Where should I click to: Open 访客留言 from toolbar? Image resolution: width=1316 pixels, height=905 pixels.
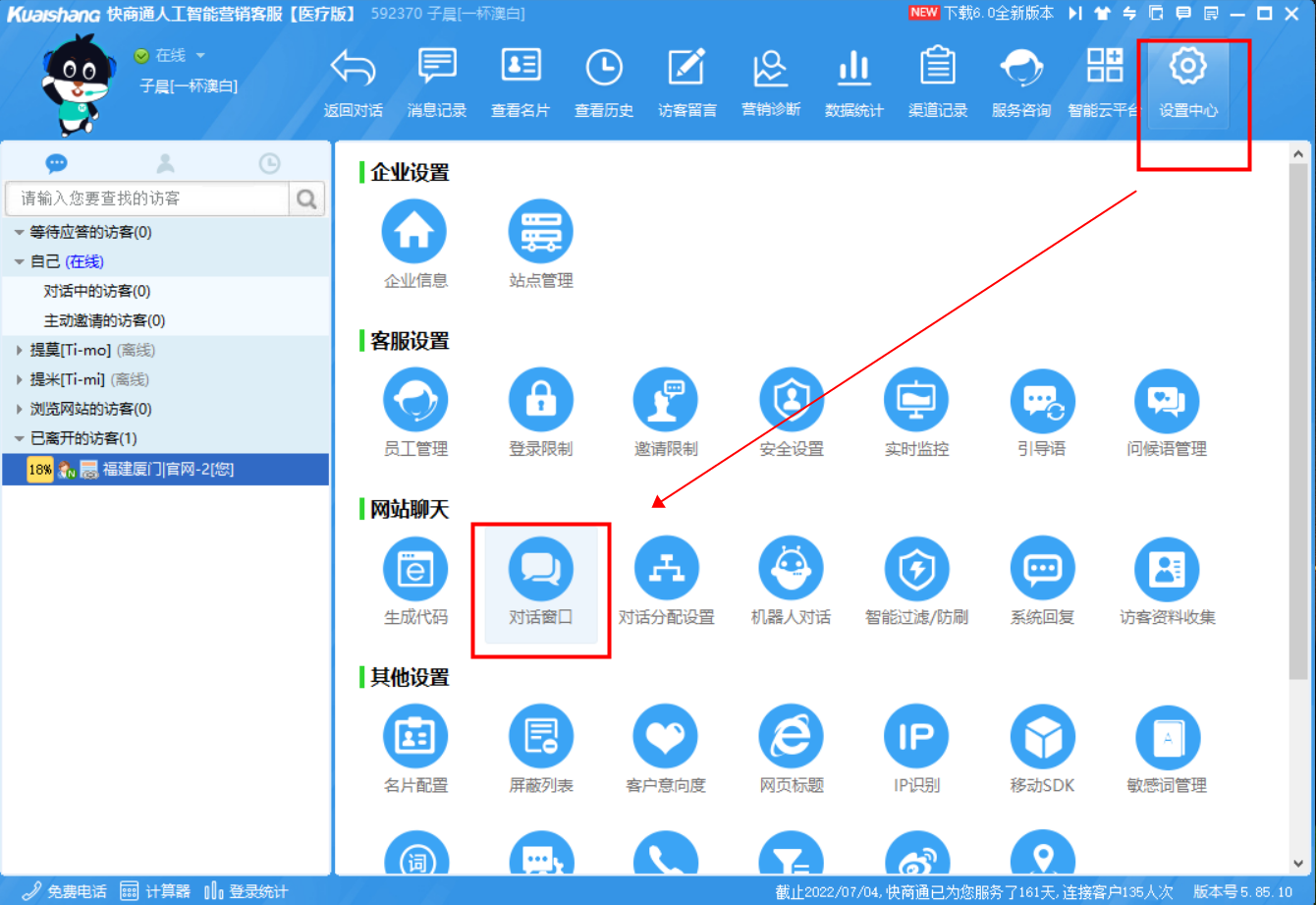tap(687, 84)
